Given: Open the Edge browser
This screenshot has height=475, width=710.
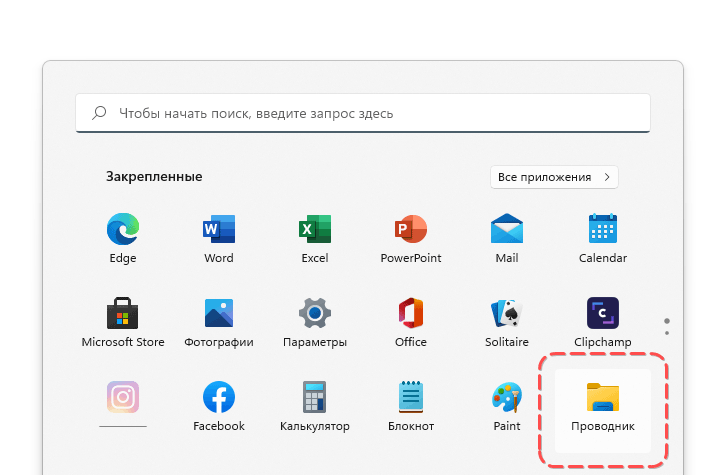Looking at the screenshot, I should (123, 238).
